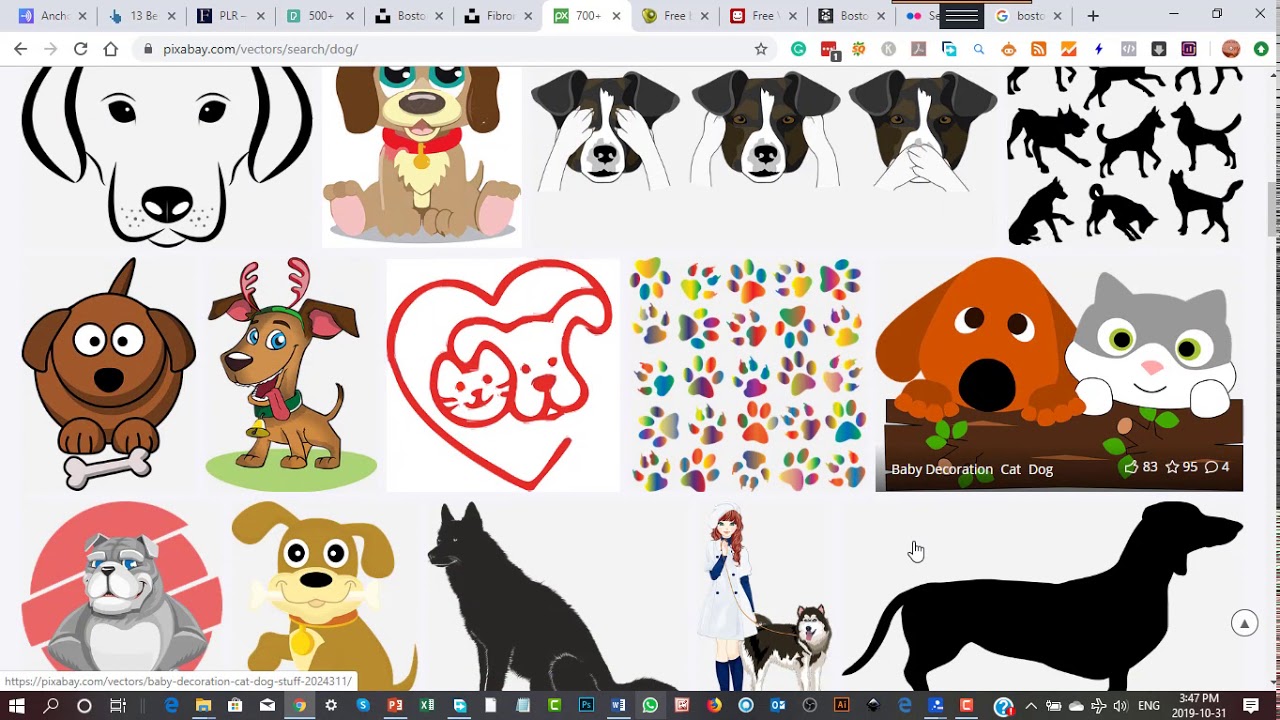1280x720 pixels.
Task: Click the blue lightning bolt extension
Action: point(1098,48)
